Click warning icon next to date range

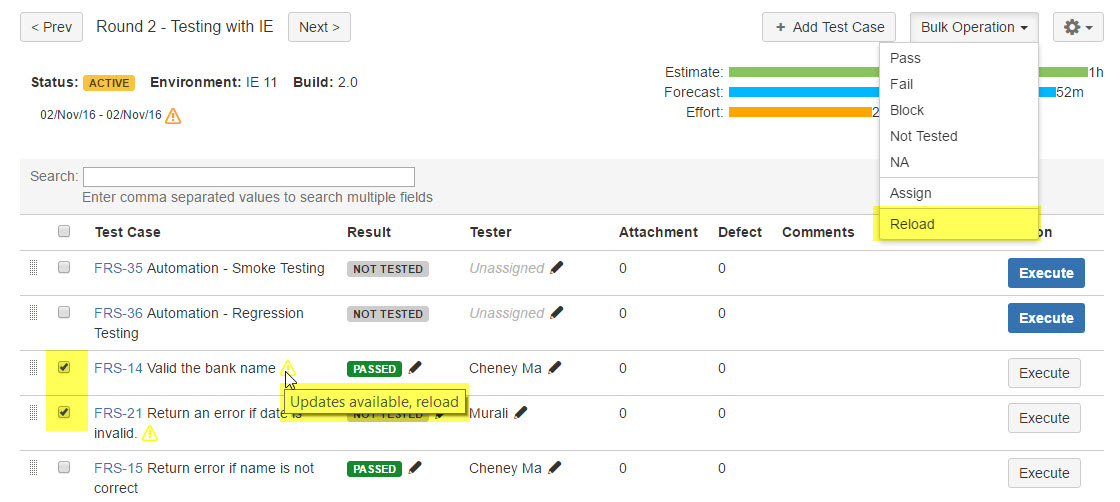point(173,116)
